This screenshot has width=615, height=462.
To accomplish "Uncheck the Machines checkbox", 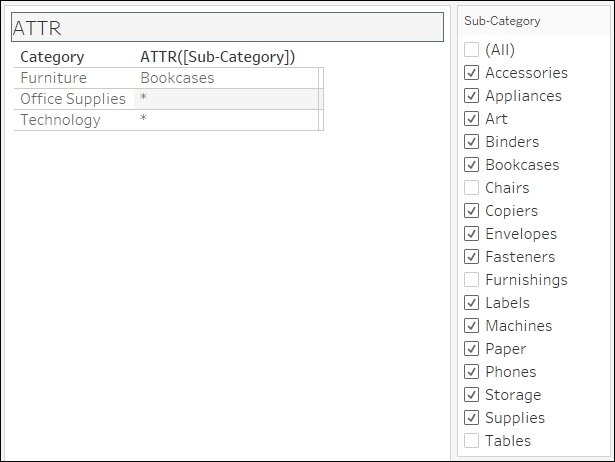I will pyautogui.click(x=471, y=326).
